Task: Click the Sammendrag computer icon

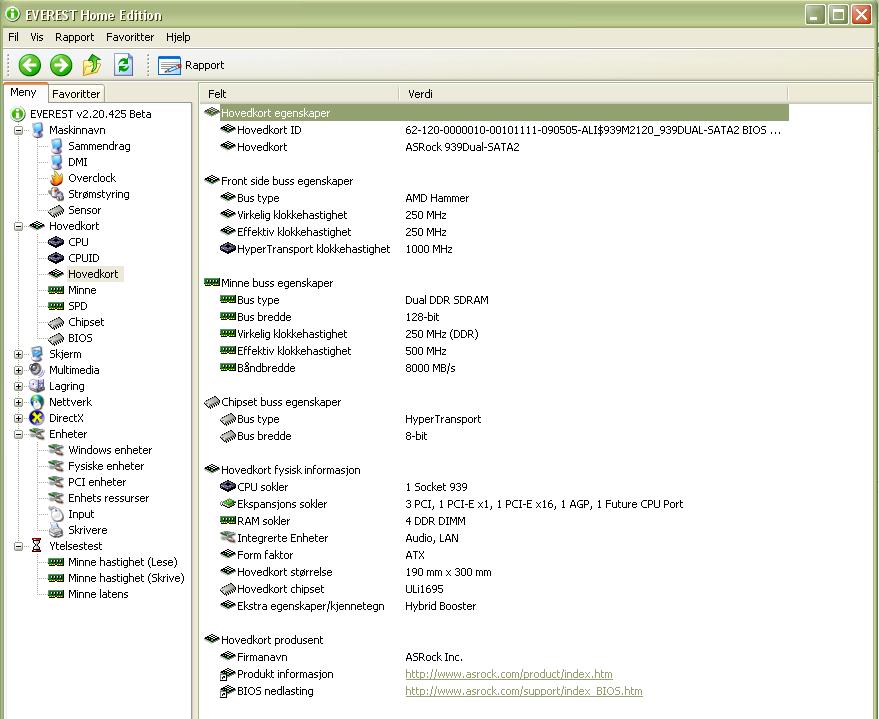Action: 56,146
